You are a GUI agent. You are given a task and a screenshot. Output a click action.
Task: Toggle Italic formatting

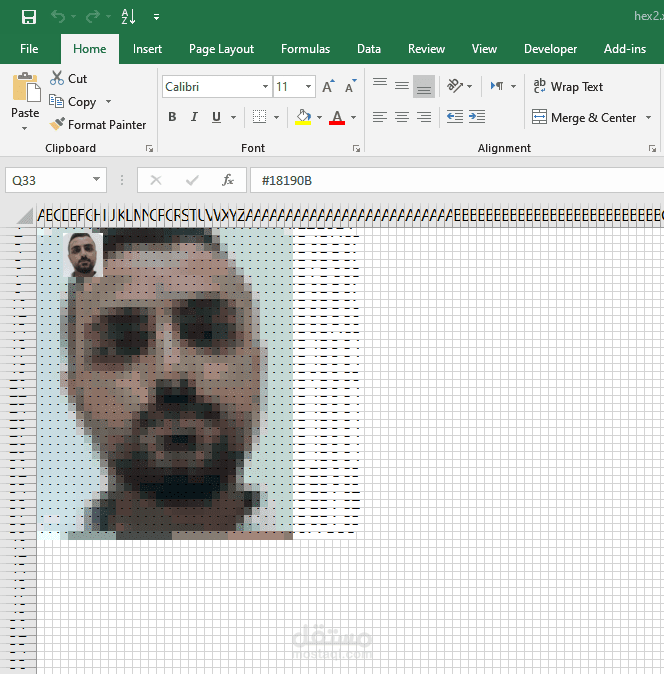(194, 117)
